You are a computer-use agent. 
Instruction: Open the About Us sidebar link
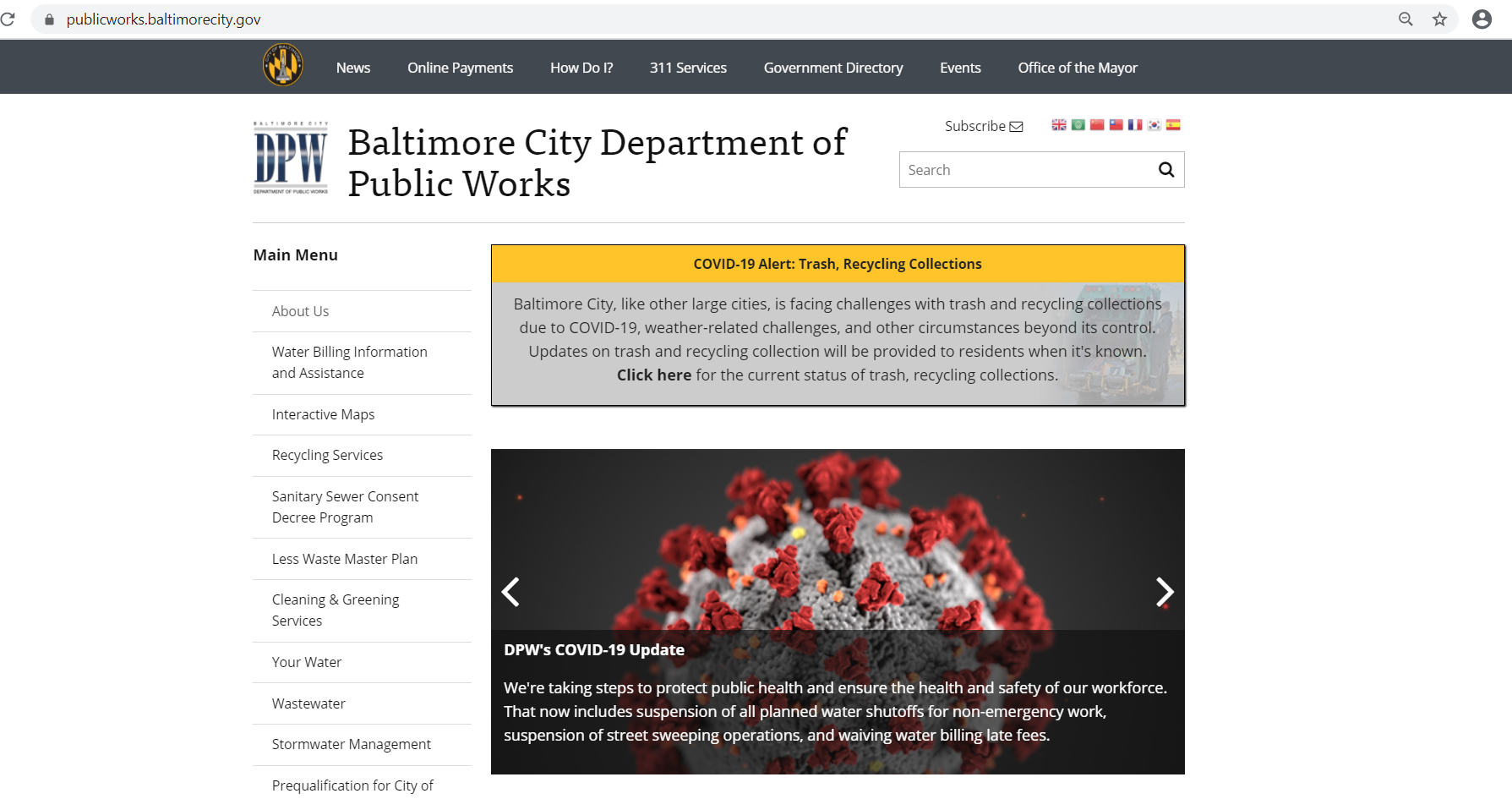pyautogui.click(x=300, y=310)
